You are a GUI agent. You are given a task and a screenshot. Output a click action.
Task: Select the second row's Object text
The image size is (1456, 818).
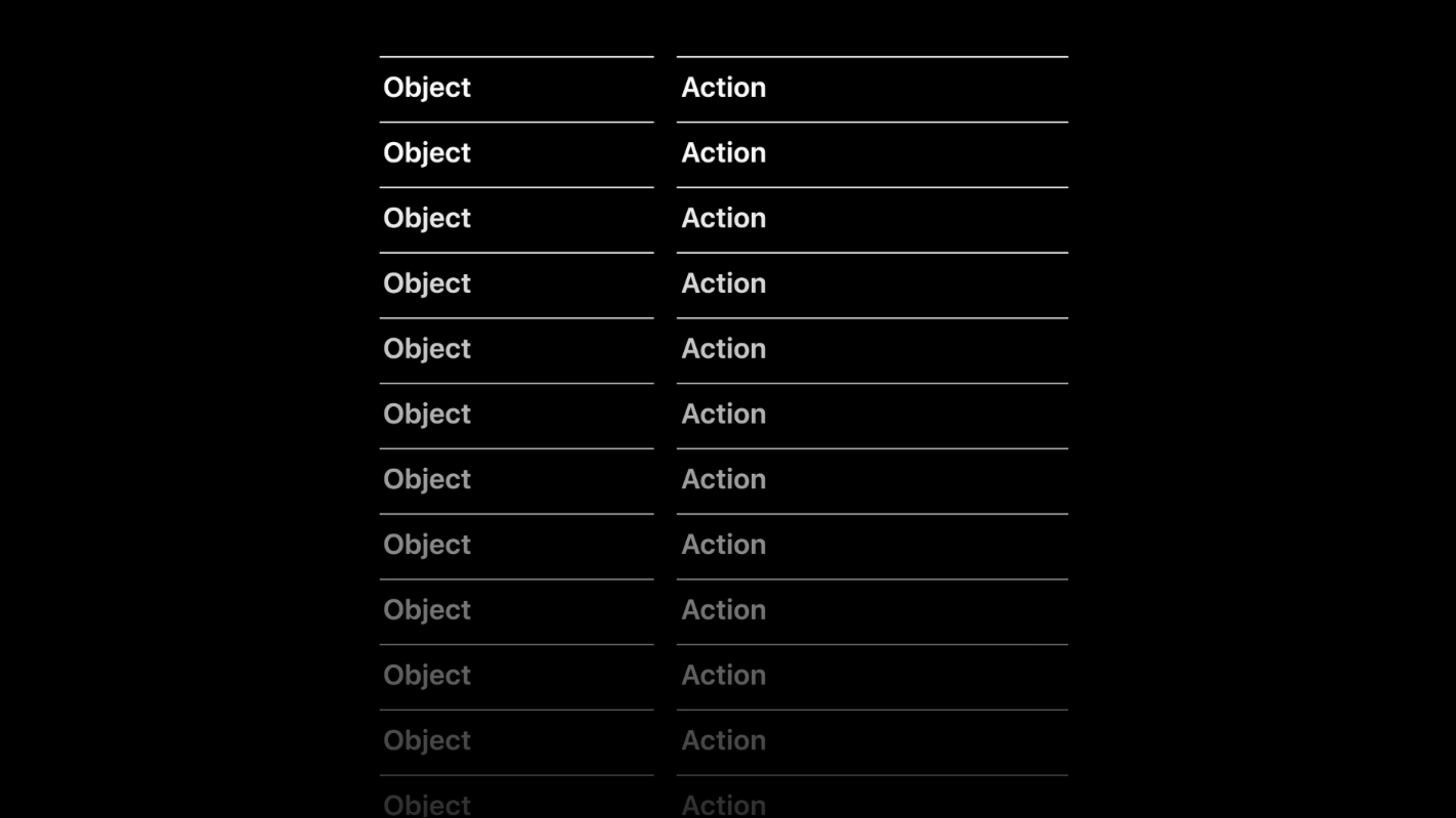tap(427, 153)
